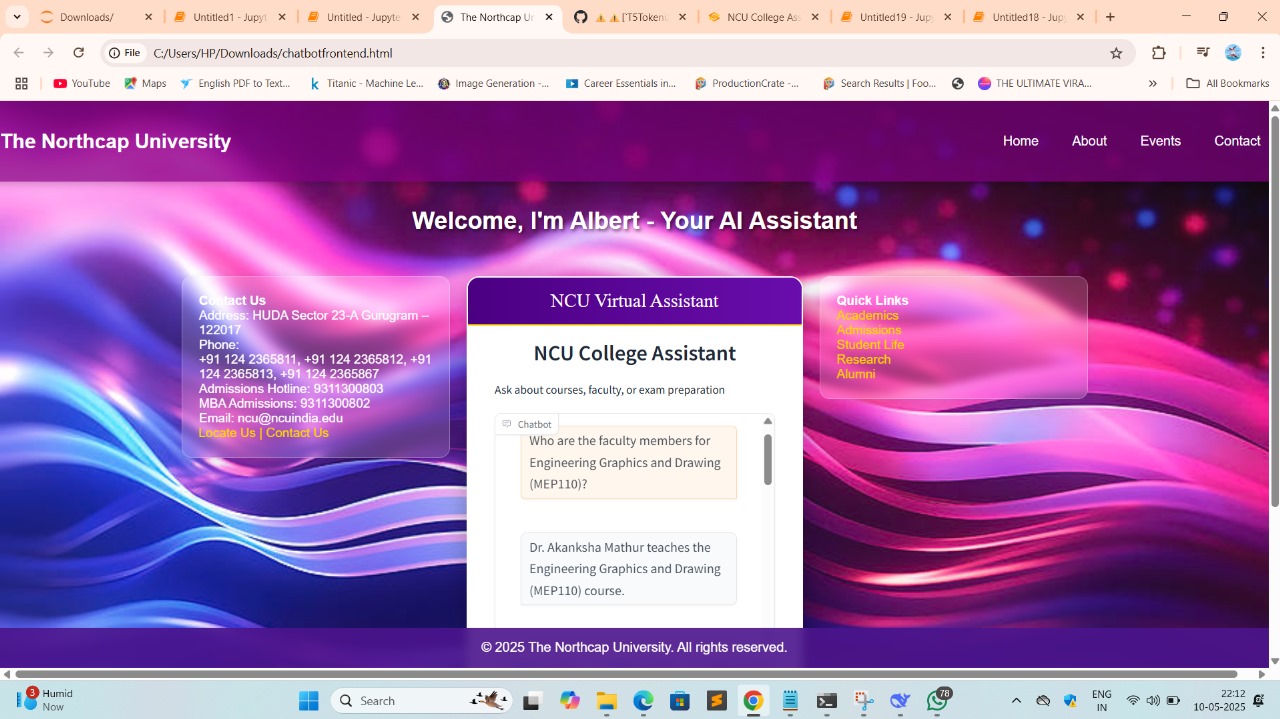Click the speaker volume icon in the tray
1280x719 pixels.
[1151, 700]
